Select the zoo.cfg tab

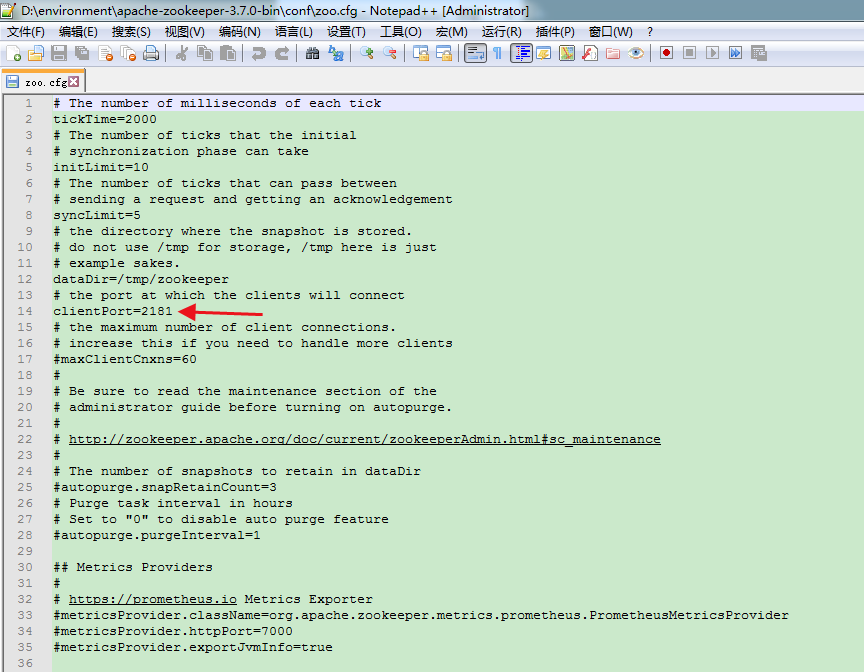(43, 82)
